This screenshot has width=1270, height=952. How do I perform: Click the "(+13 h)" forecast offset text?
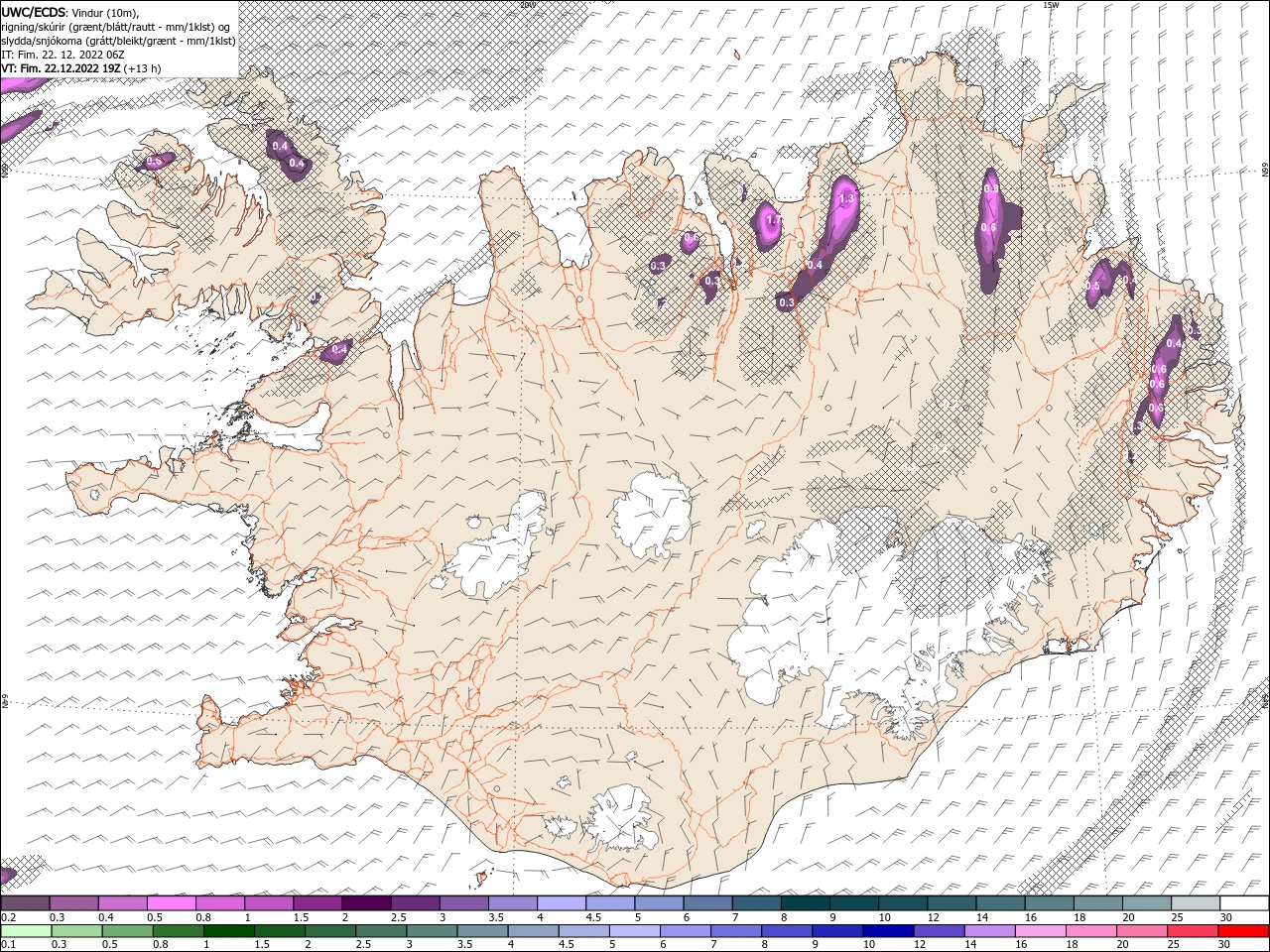pos(142,68)
